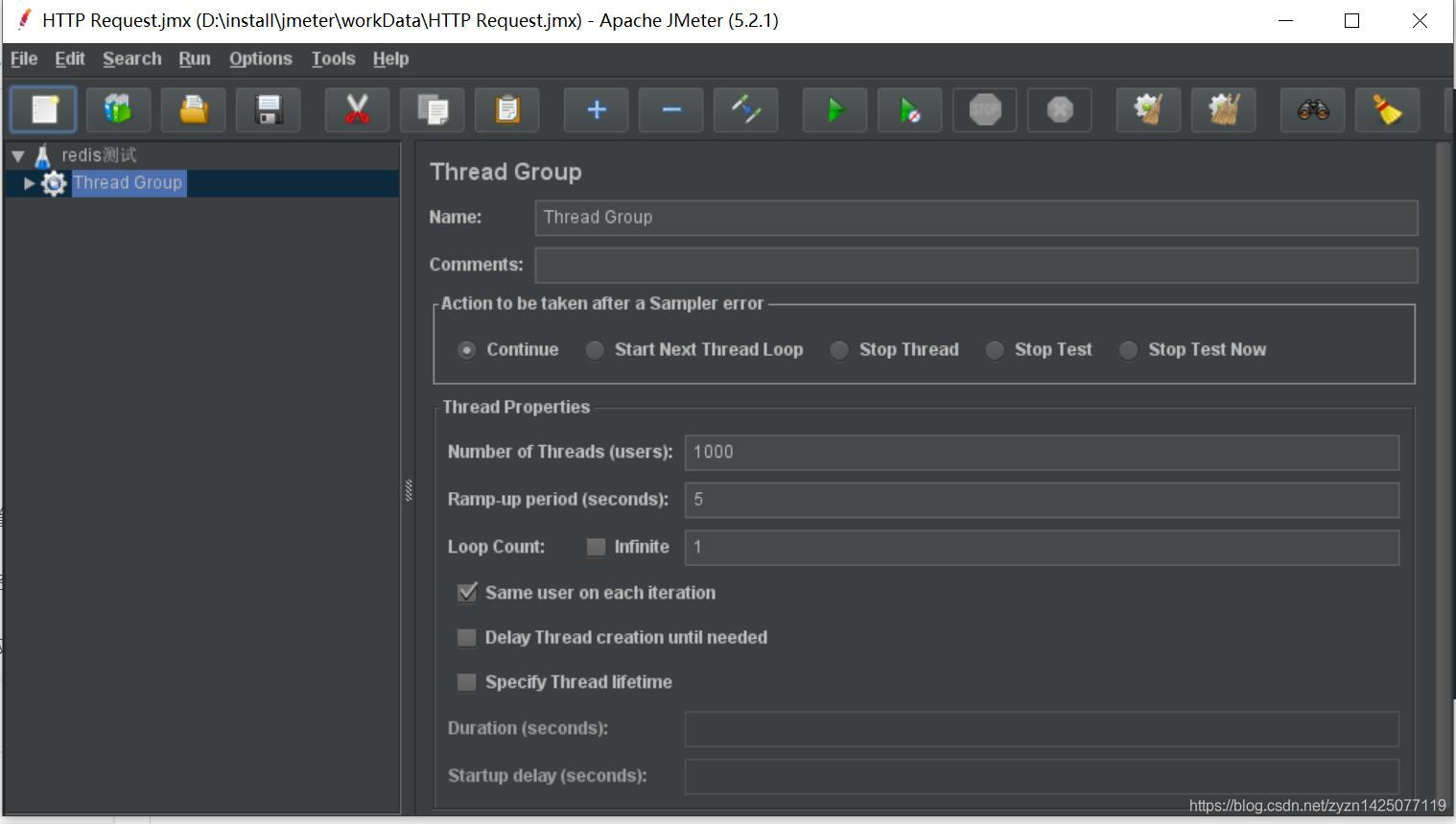Click the Toggle enable/disable icon
The width and height of the screenshot is (1456, 824).
(745, 109)
